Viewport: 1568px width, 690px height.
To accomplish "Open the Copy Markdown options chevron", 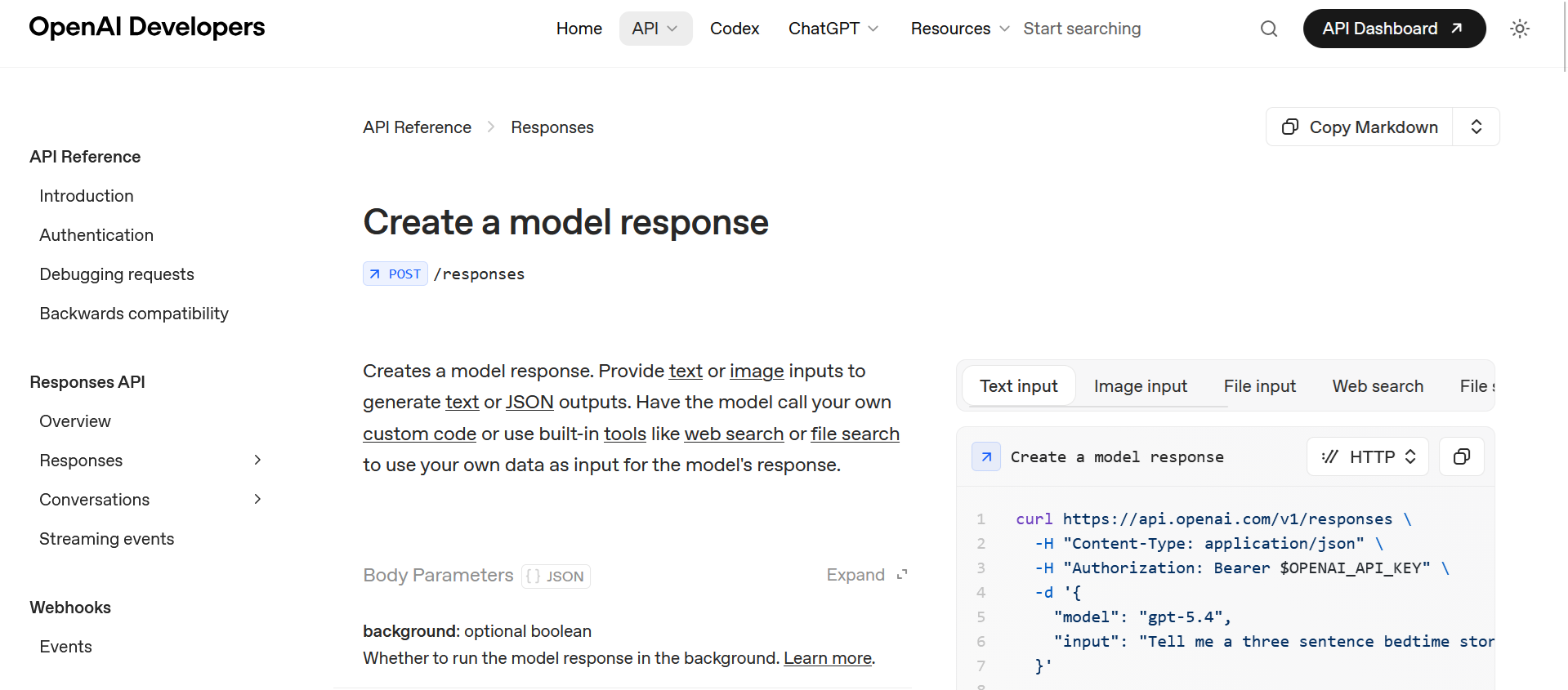I will [1476, 127].
